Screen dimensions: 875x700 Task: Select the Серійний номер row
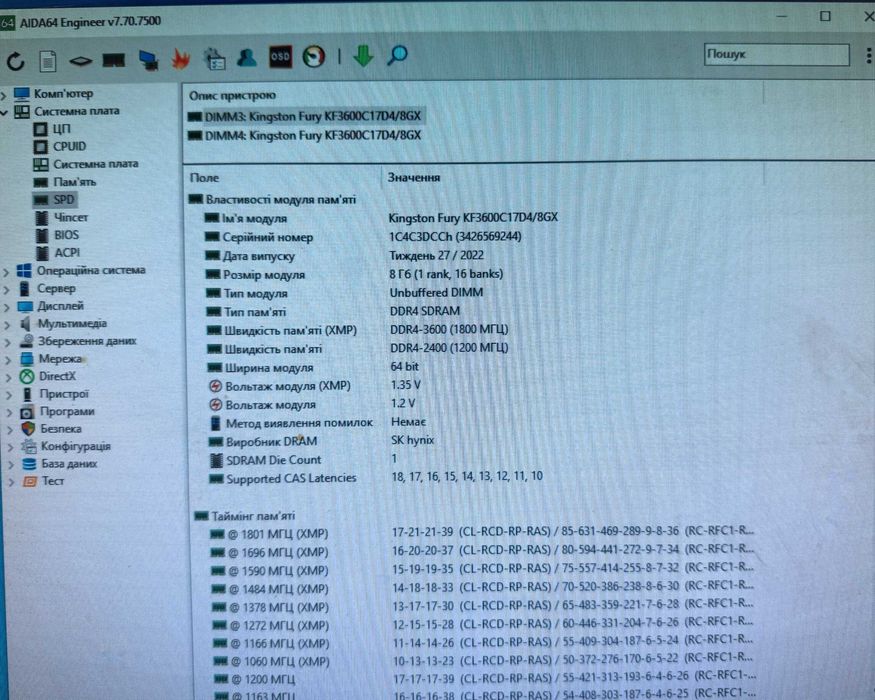tap(363, 237)
